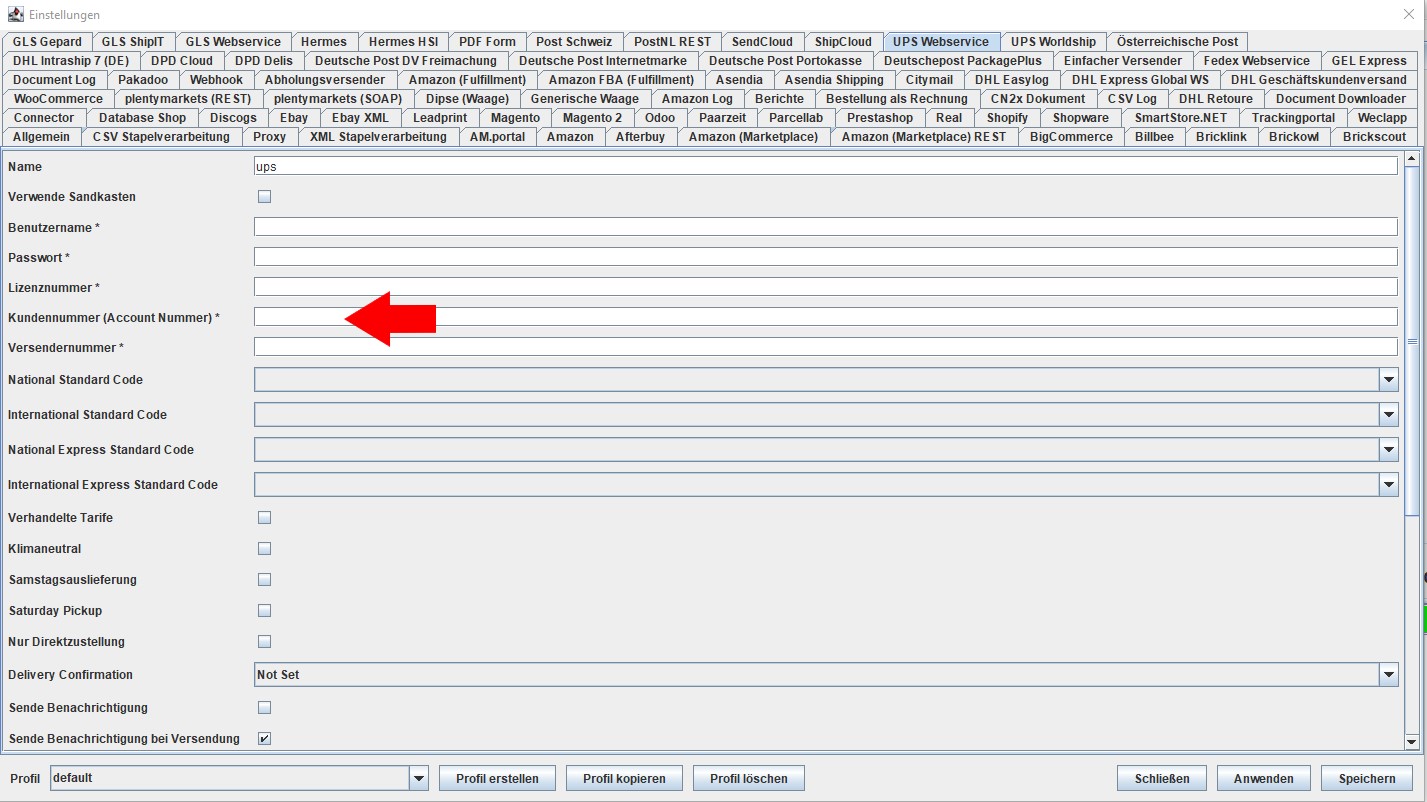Select the Hermes HSI tab
Image resolution: width=1427 pixels, height=802 pixels.
click(403, 42)
